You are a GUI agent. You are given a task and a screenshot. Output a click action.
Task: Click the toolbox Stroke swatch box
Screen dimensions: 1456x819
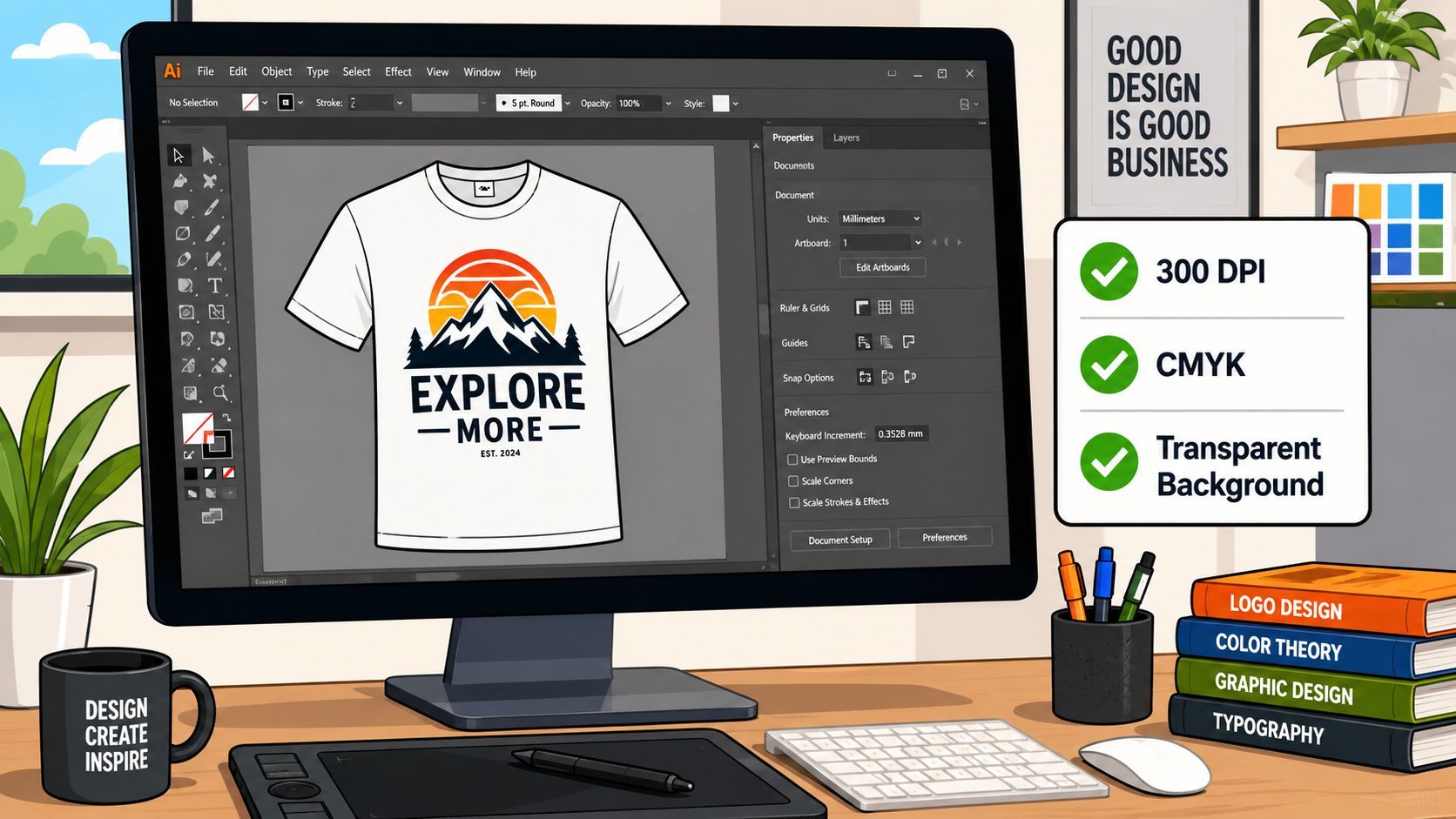pyautogui.click(x=217, y=444)
